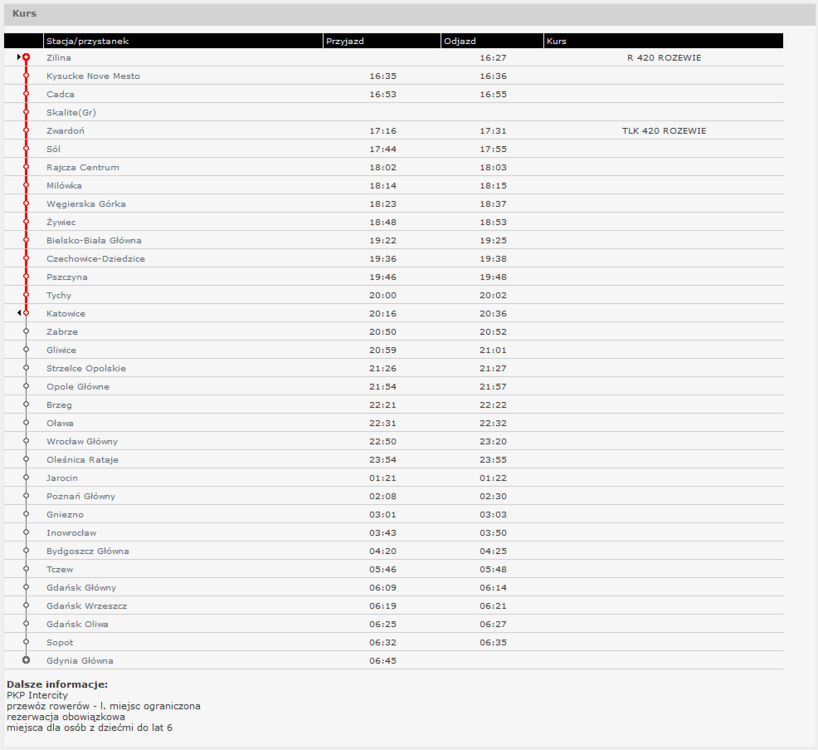Click the stop circle beside Bydgoszcz Główna
The width and height of the screenshot is (818, 750).
(x=26, y=550)
